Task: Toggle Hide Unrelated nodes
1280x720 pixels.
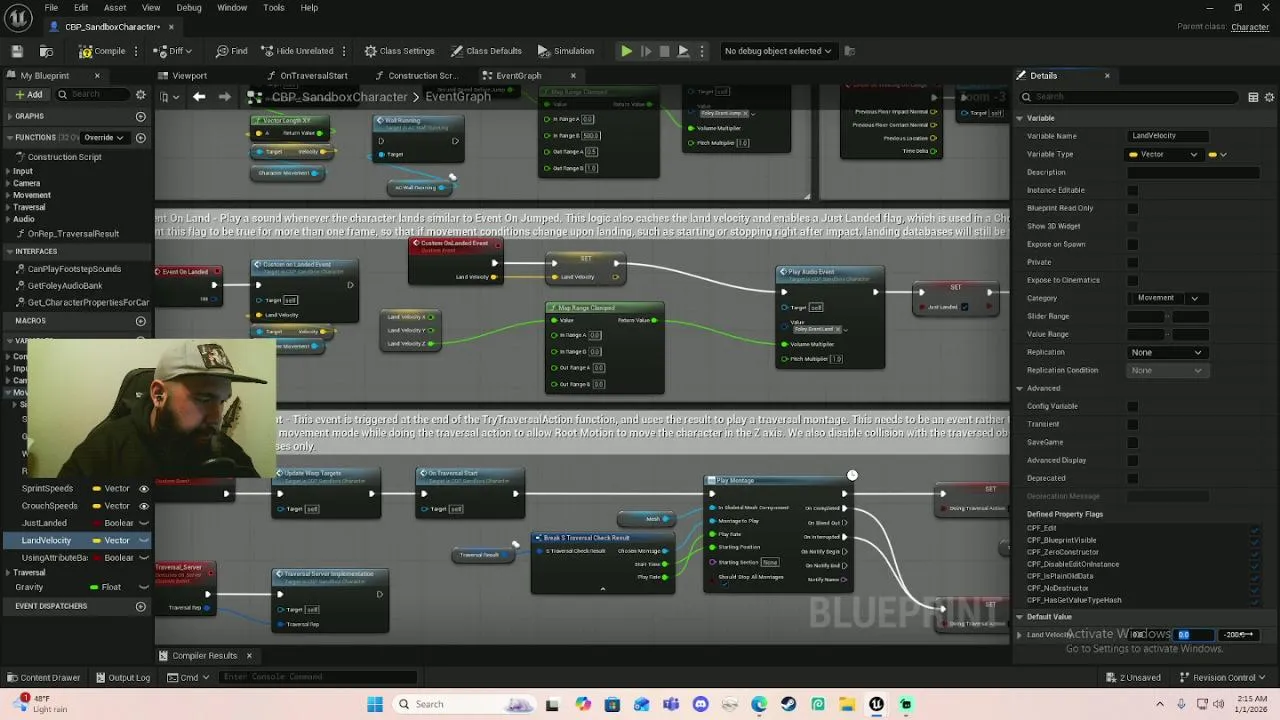Action: (x=297, y=51)
